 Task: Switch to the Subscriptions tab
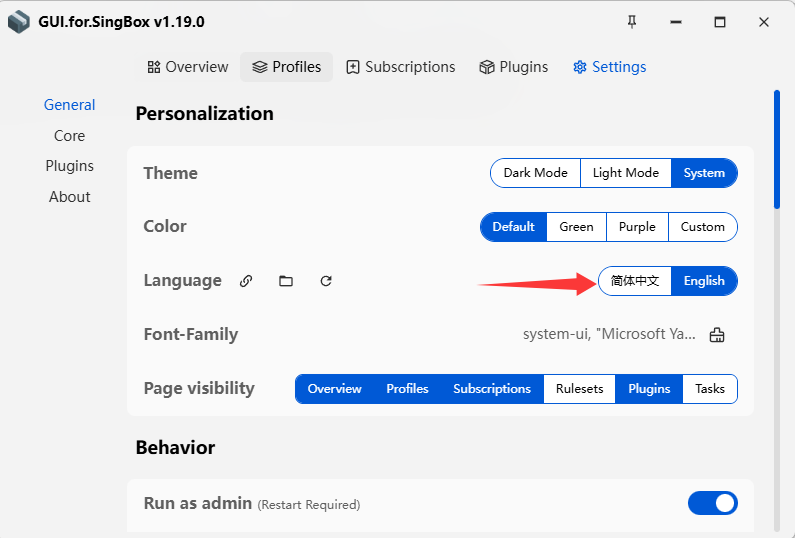click(400, 67)
